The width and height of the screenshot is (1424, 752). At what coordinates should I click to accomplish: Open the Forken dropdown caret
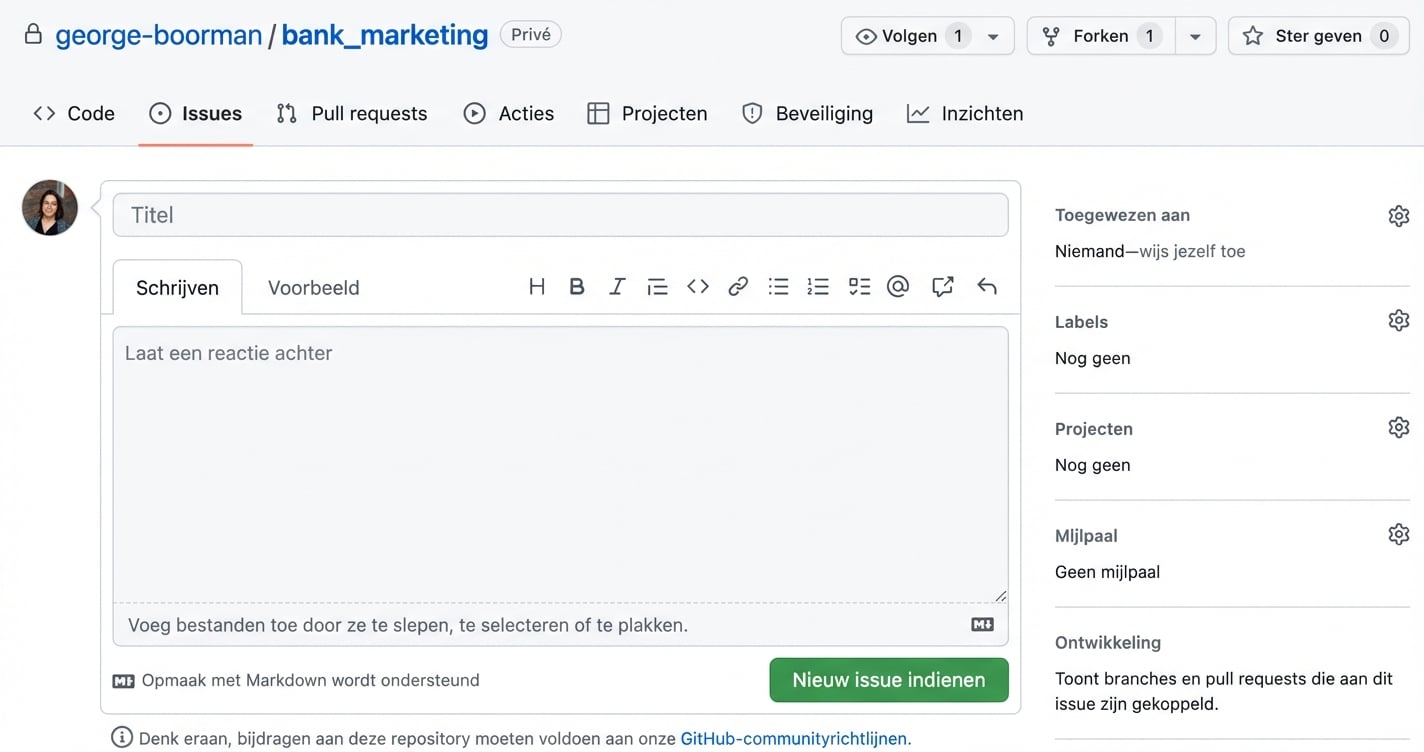[1196, 35]
